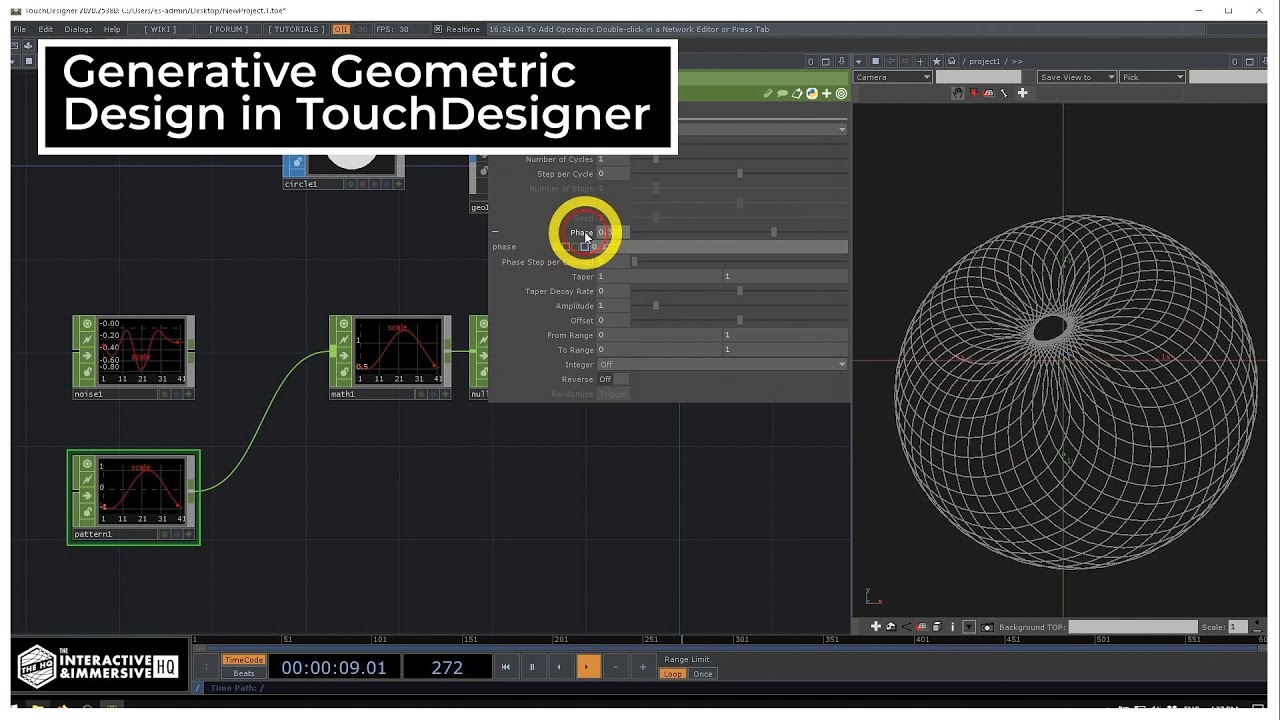Click the home icon in path bar
Image resolution: width=1280 pixels, height=720 pixels.
(x=952, y=61)
